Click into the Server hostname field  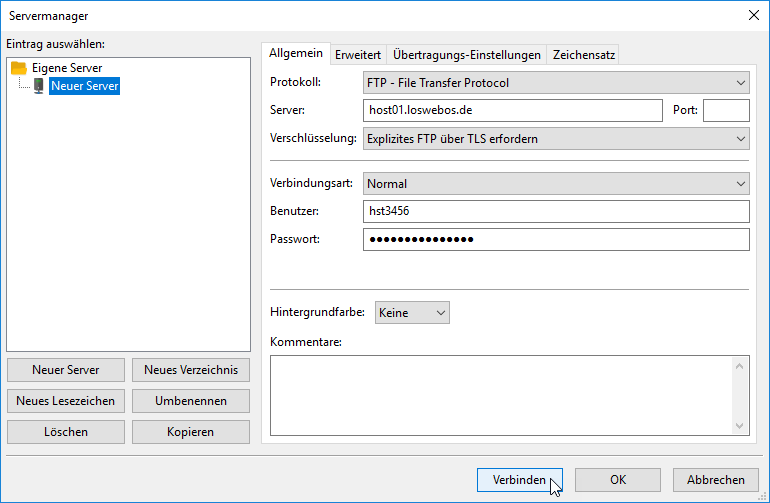point(512,110)
